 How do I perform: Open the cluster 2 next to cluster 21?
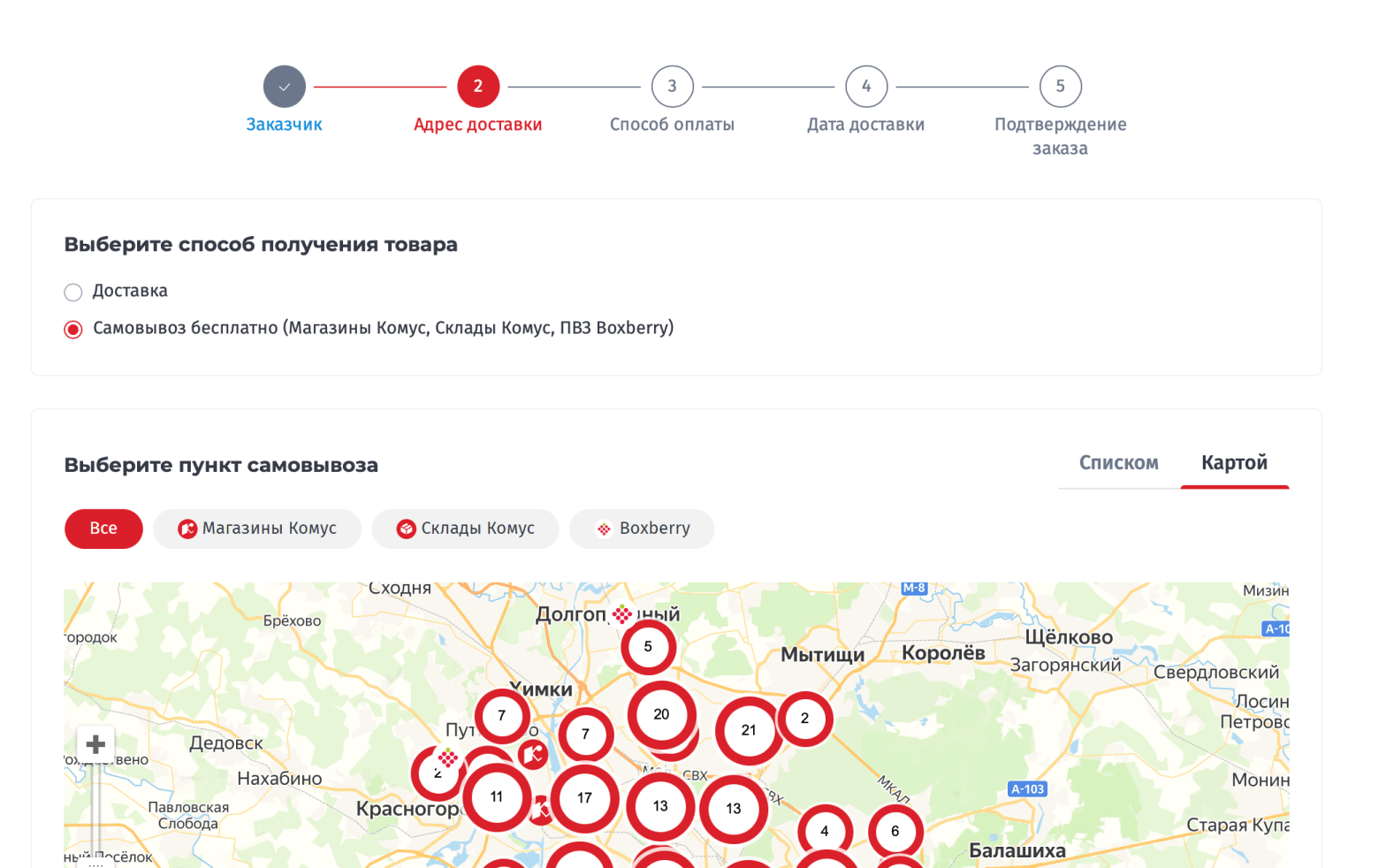(x=804, y=719)
